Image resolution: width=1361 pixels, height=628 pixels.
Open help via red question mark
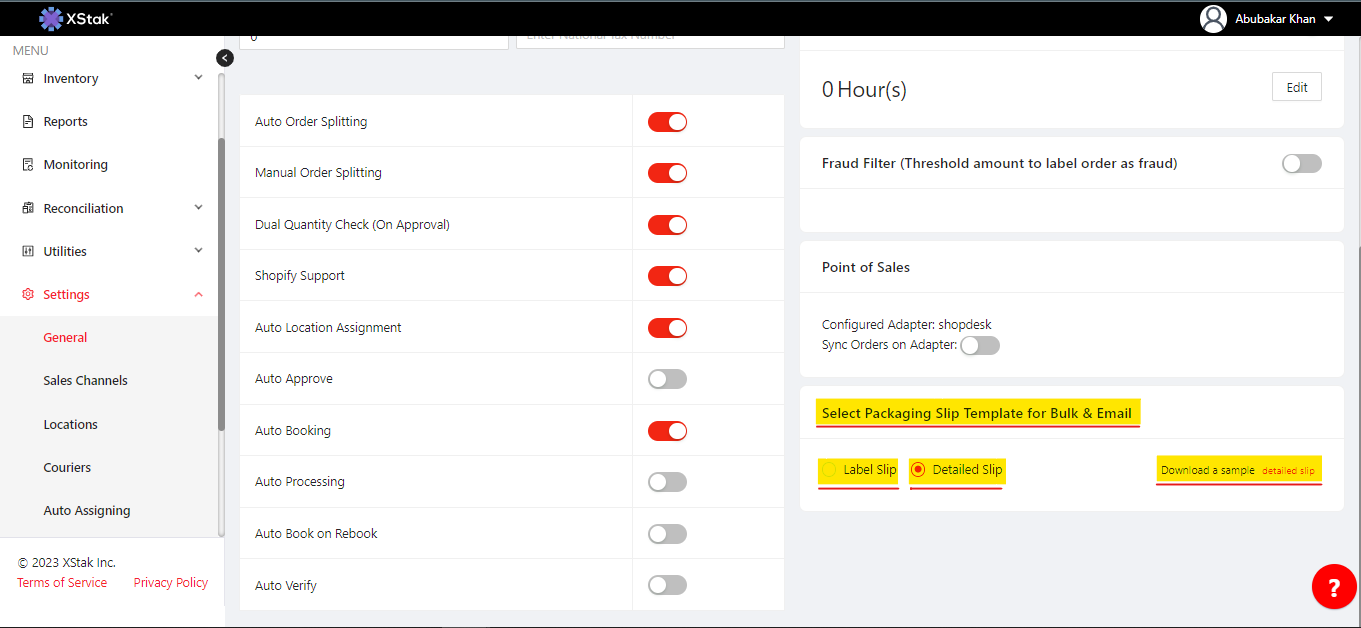[x=1334, y=586]
